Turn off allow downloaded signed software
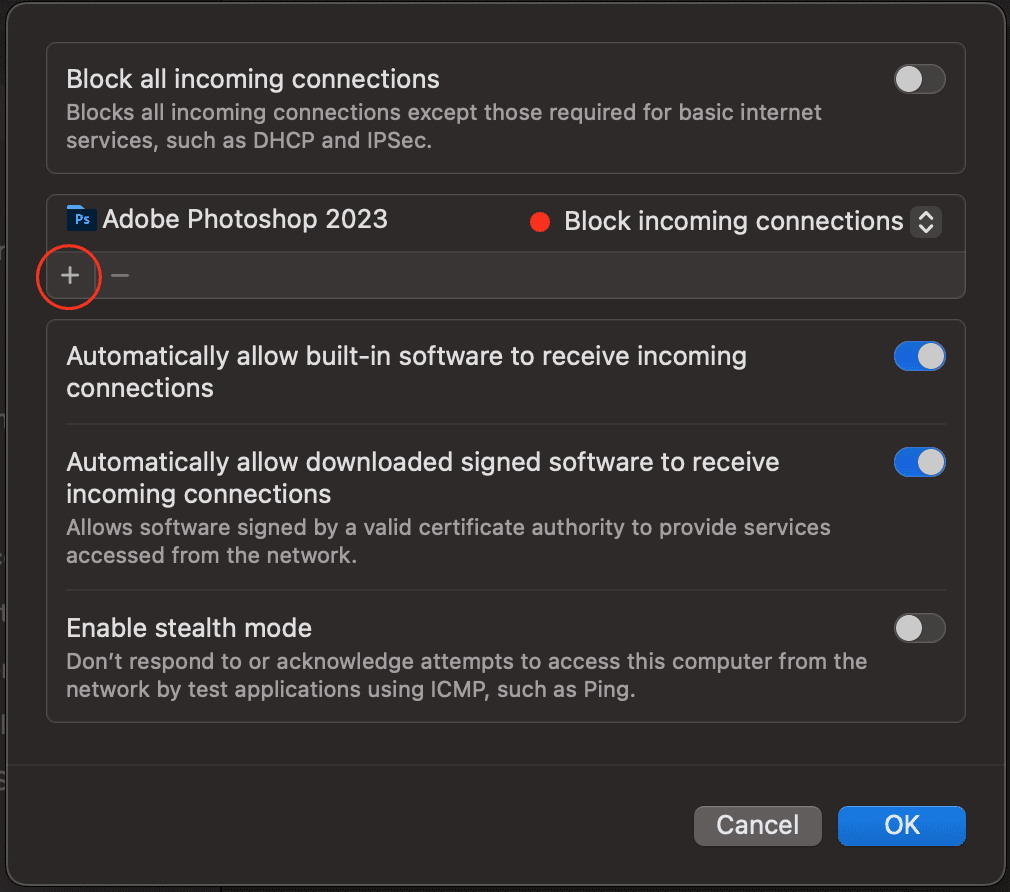Image resolution: width=1010 pixels, height=892 pixels. (918, 462)
